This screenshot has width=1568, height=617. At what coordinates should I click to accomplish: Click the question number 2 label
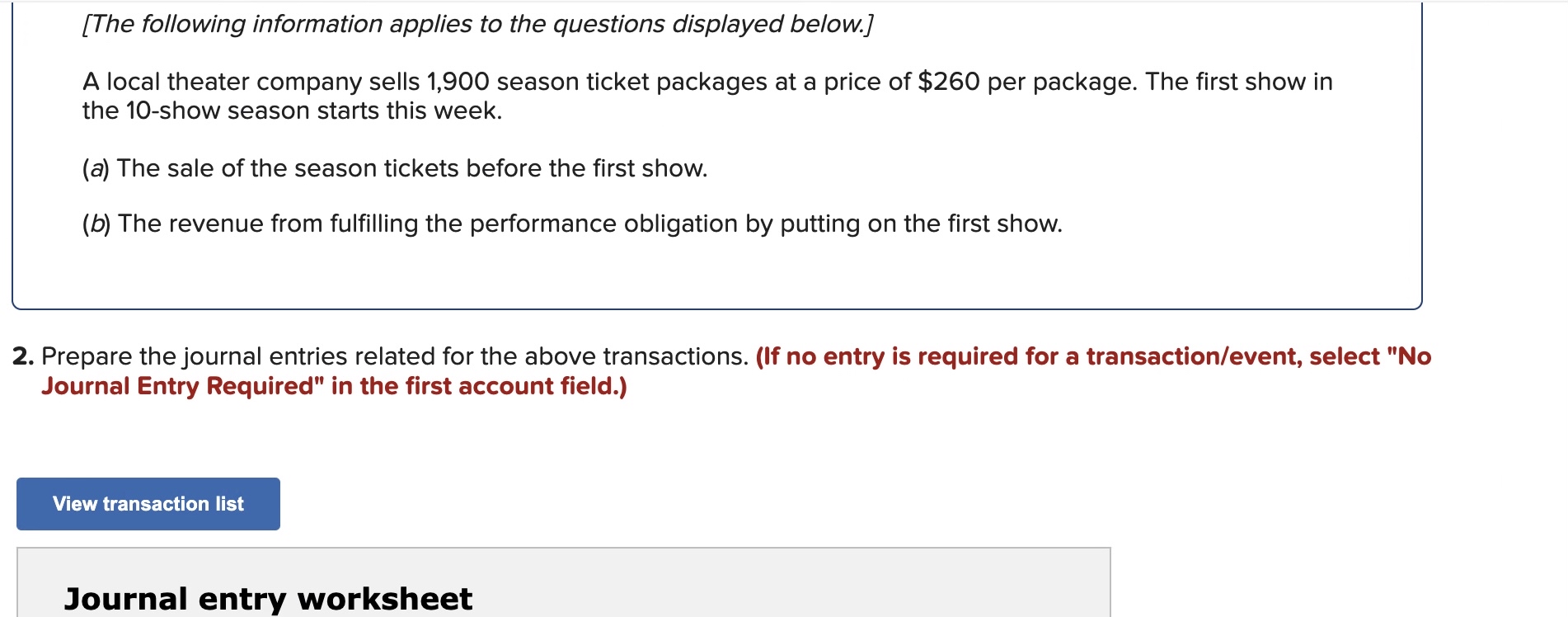[x=23, y=356]
